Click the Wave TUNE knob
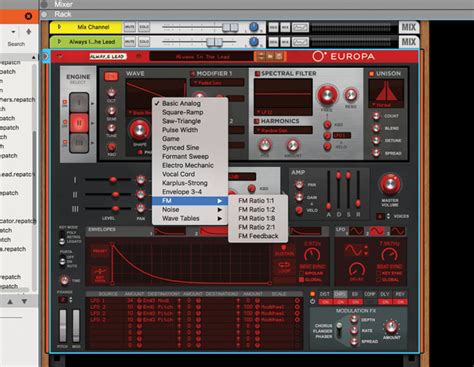Viewport: 474px width, 367px height. [111, 128]
